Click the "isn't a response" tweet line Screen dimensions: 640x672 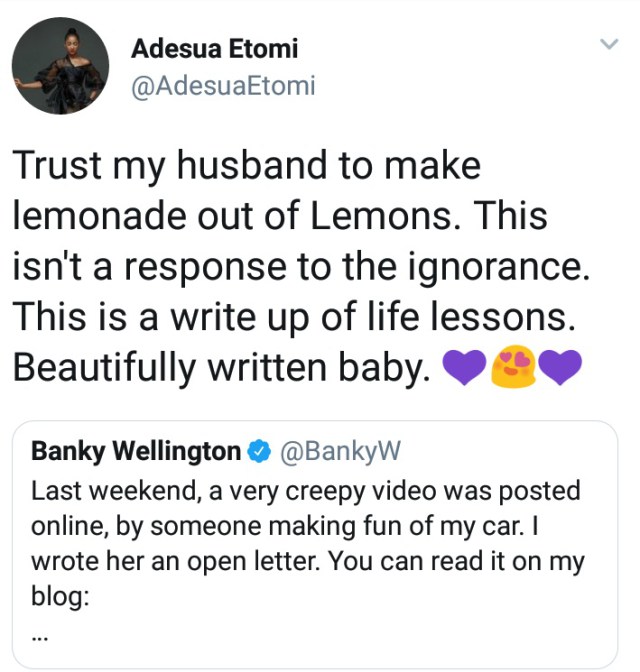[302, 268]
